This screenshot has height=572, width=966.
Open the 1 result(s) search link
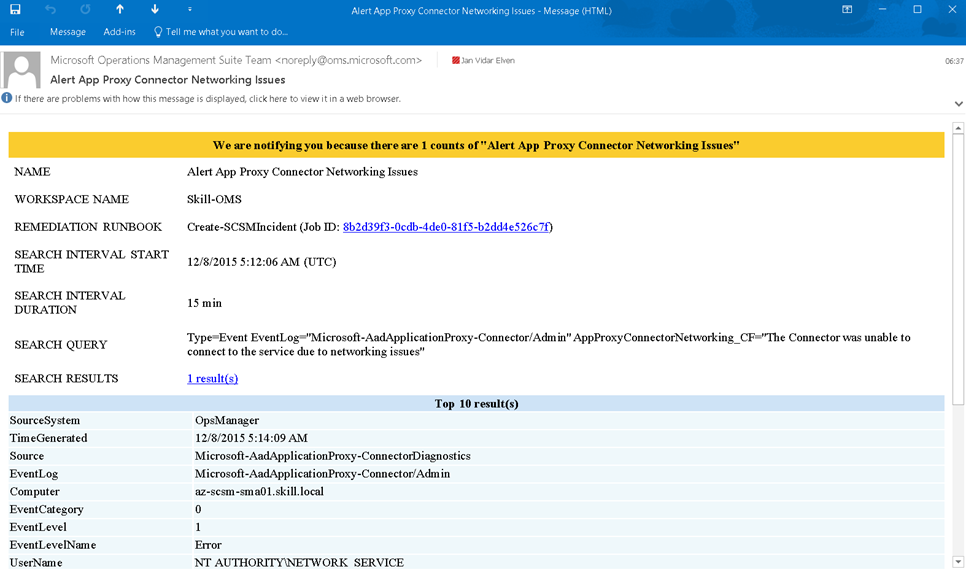pos(213,378)
